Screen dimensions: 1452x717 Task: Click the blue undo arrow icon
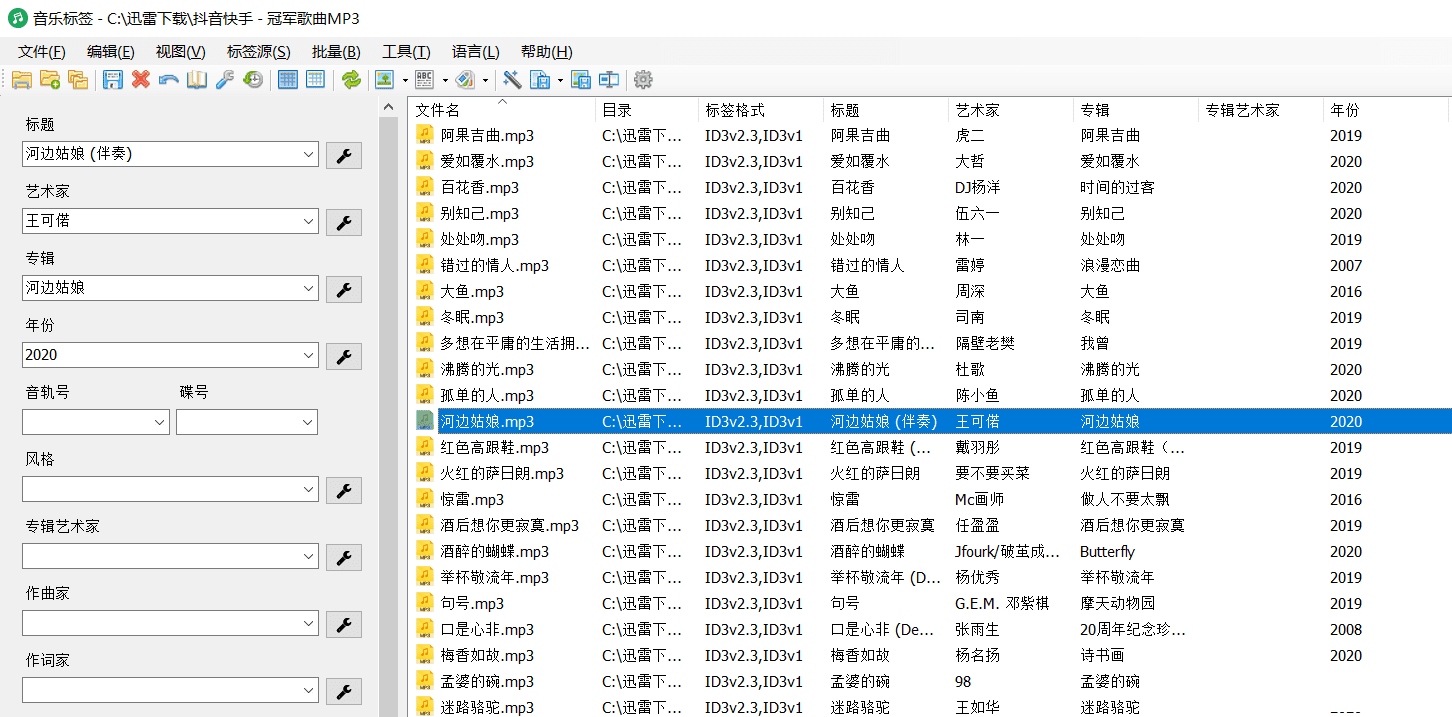(169, 80)
